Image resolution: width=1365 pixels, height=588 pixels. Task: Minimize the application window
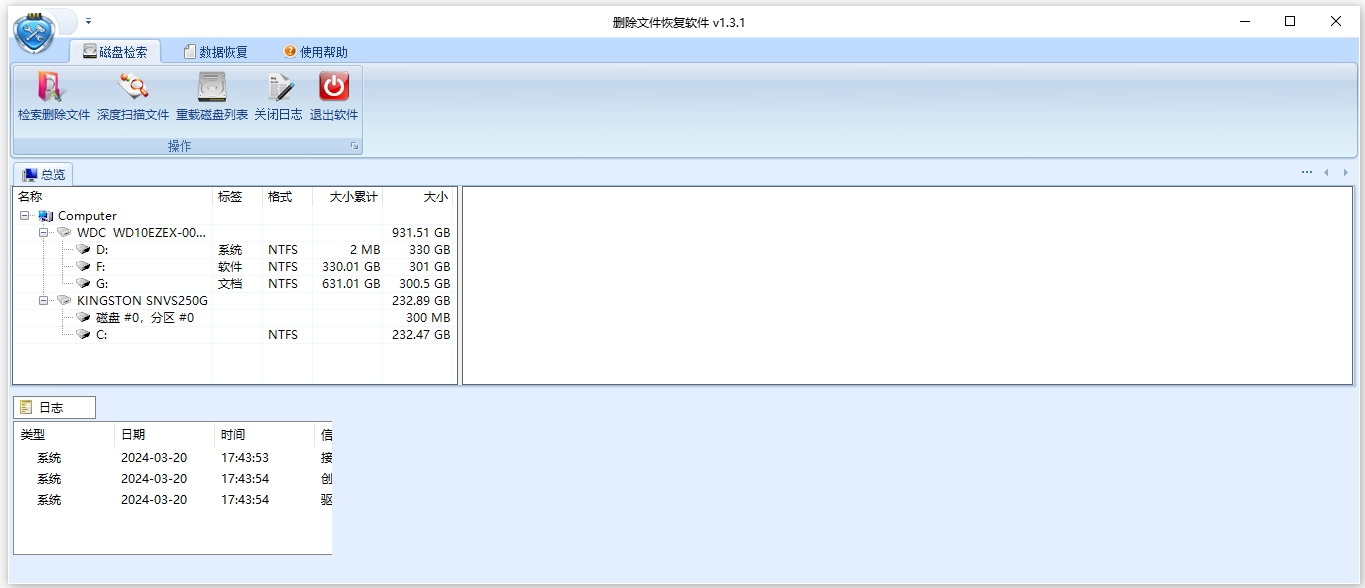pos(1245,21)
